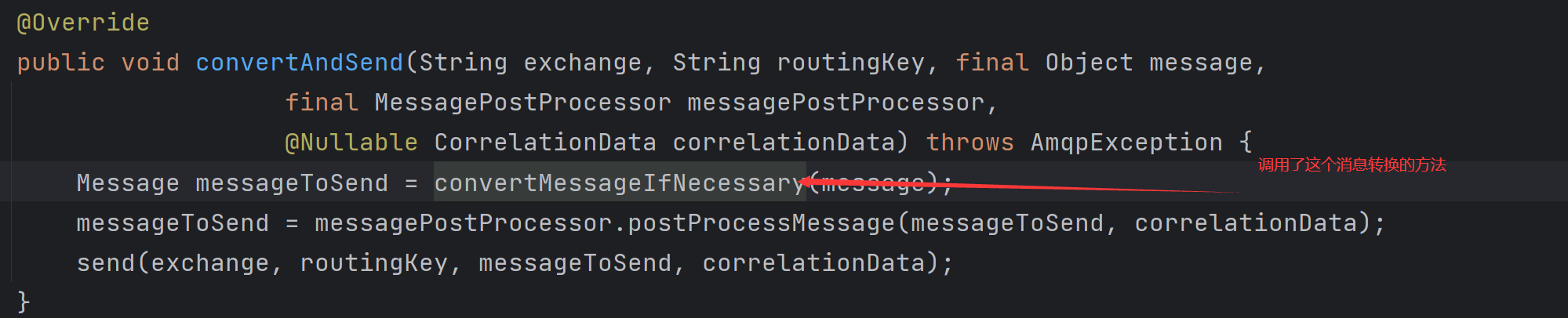Click the exchange parameter in signature
Screen dimensions: 1568x318
tap(583, 63)
